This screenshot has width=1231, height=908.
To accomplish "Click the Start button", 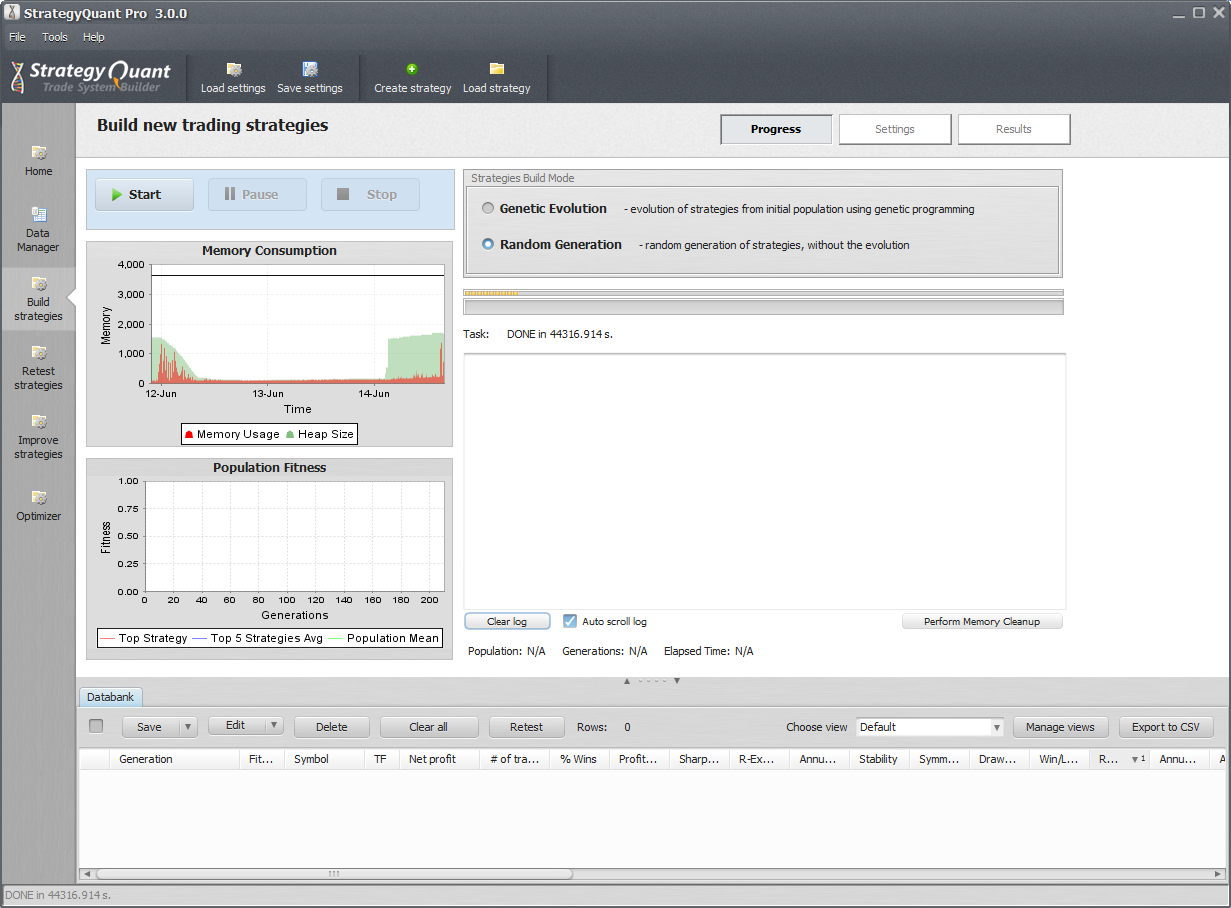I will pyautogui.click(x=145, y=195).
